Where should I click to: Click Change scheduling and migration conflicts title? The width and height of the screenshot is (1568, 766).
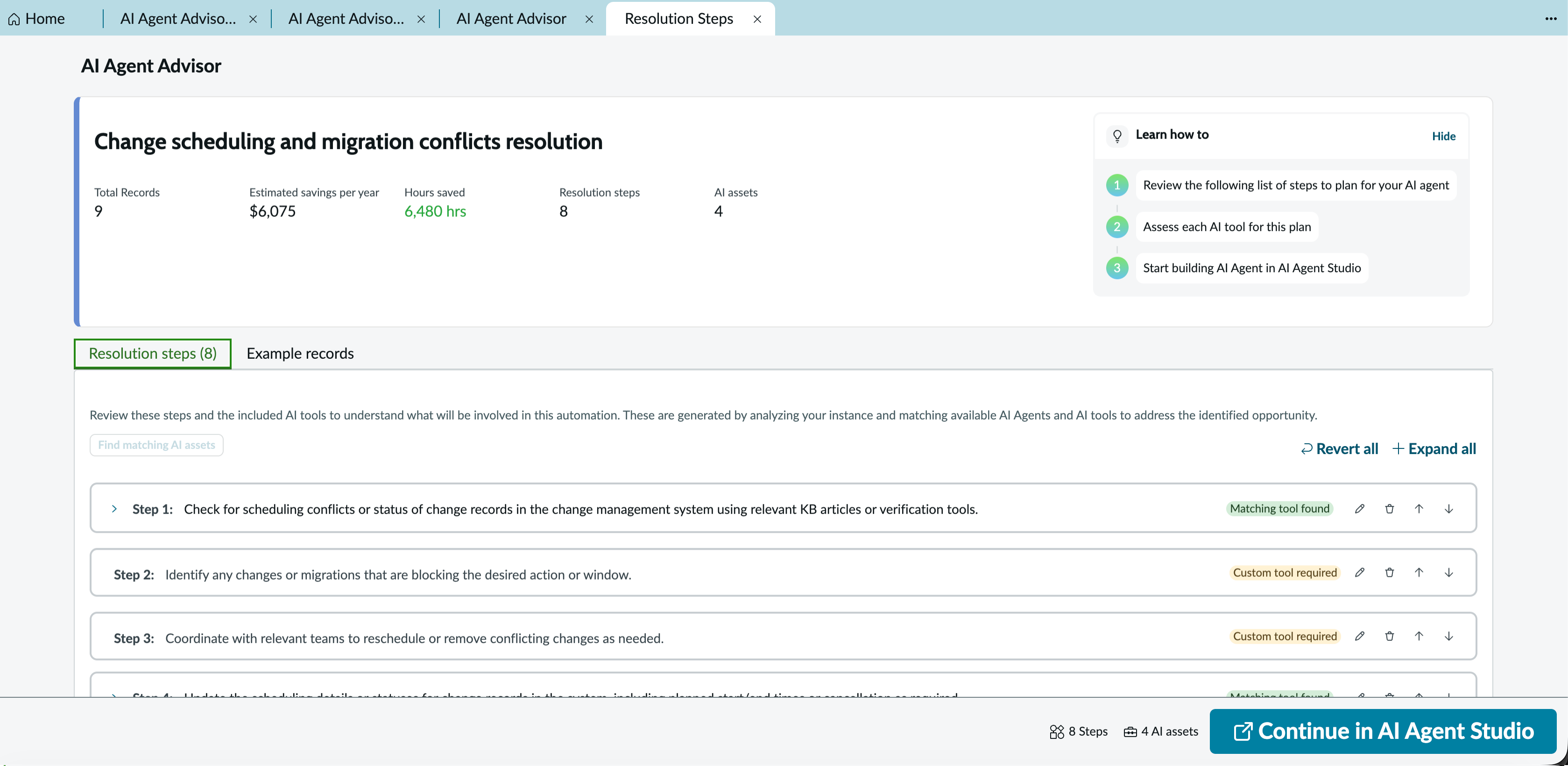[348, 141]
